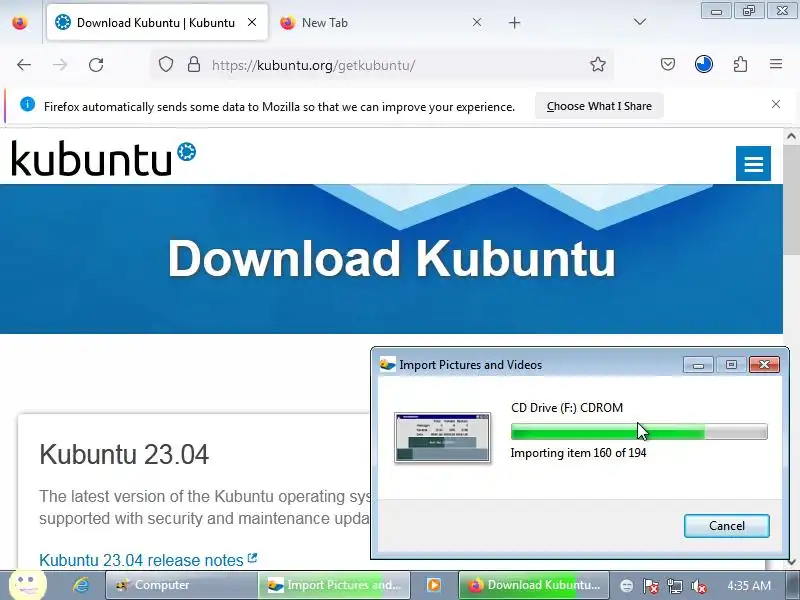Click the CD Drive (F:) CDROM label
Viewport: 800px width, 600px height.
[567, 408]
